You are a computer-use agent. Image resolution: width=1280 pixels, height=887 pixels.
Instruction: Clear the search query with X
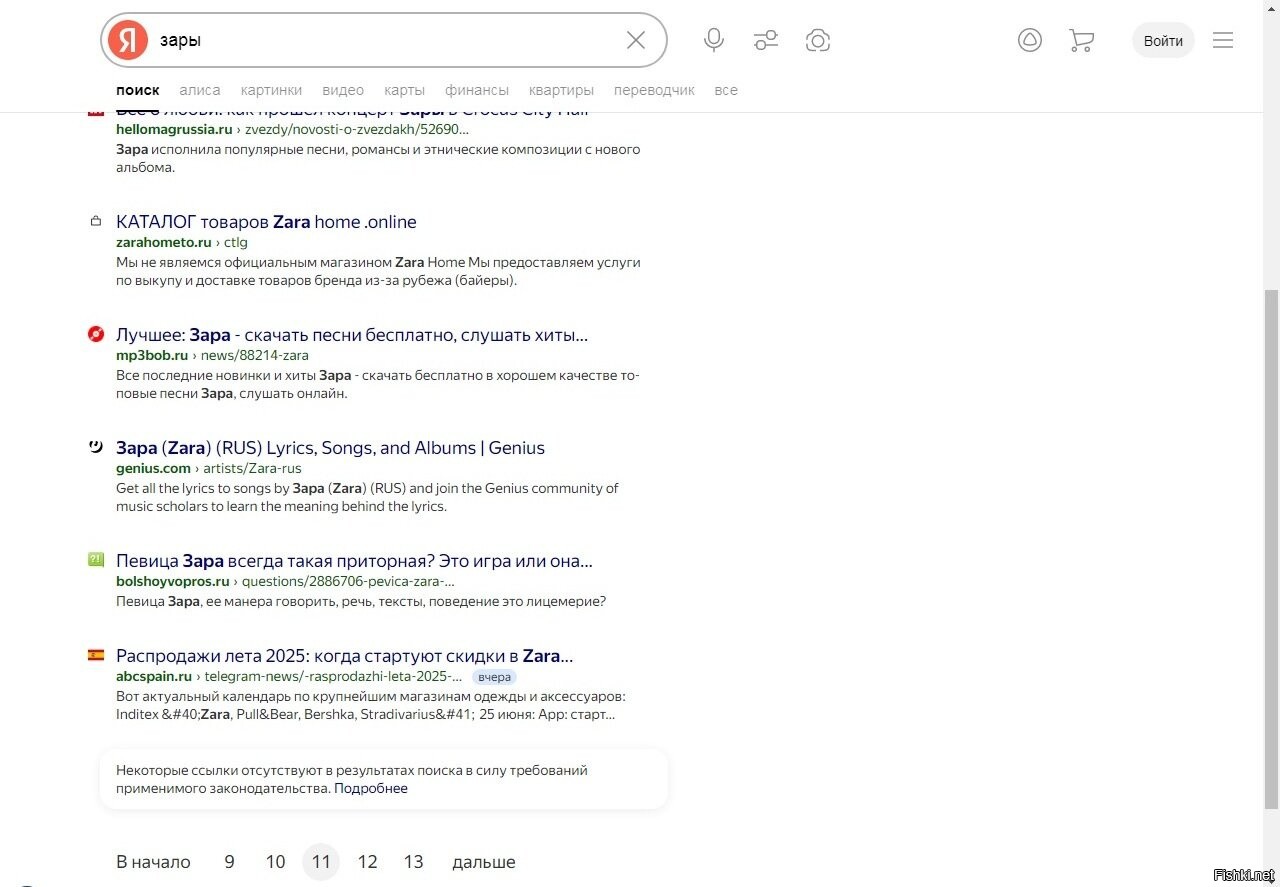(x=636, y=40)
